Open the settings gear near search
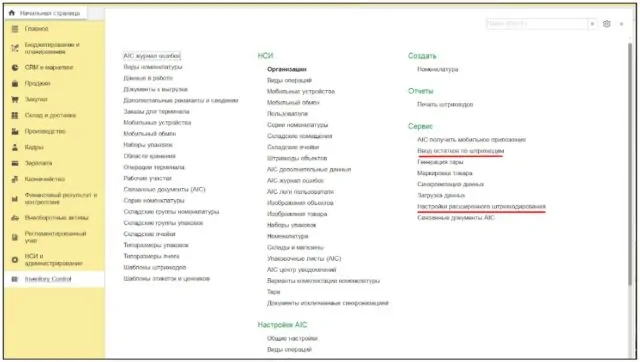 (x=607, y=24)
